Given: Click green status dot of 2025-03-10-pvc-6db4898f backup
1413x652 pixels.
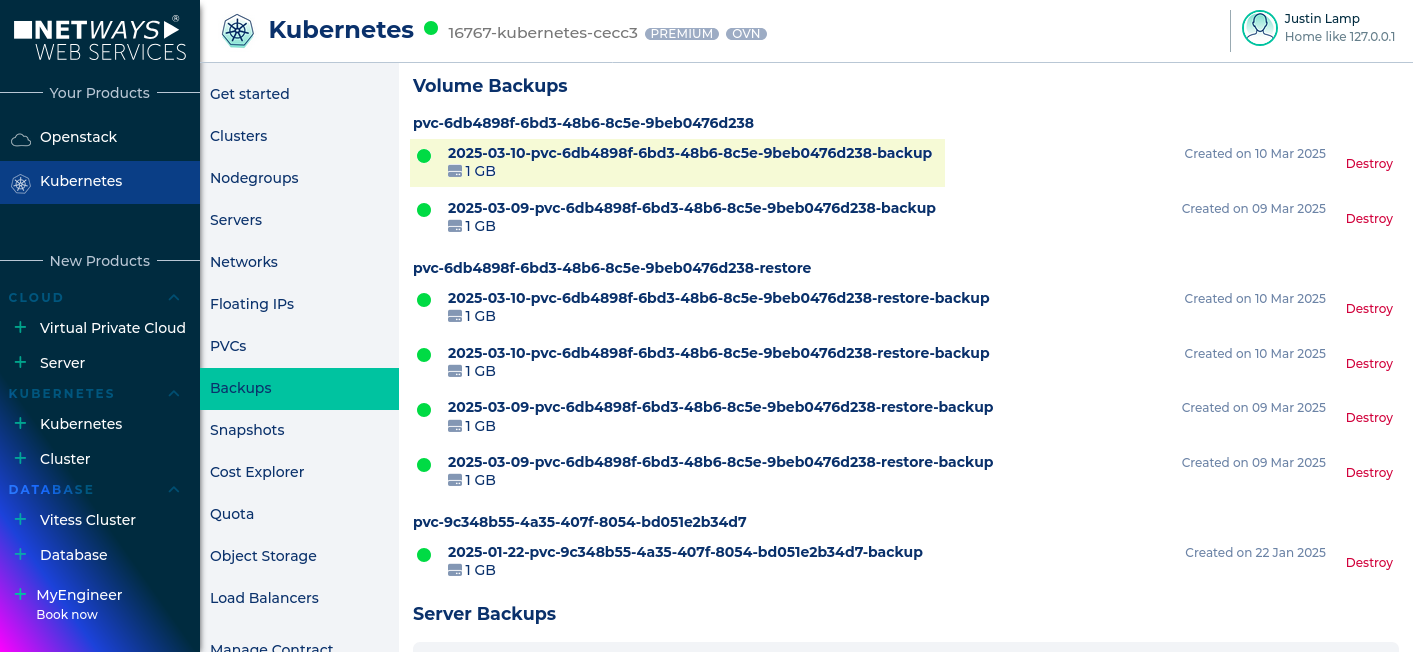Looking at the screenshot, I should pyautogui.click(x=424, y=156).
